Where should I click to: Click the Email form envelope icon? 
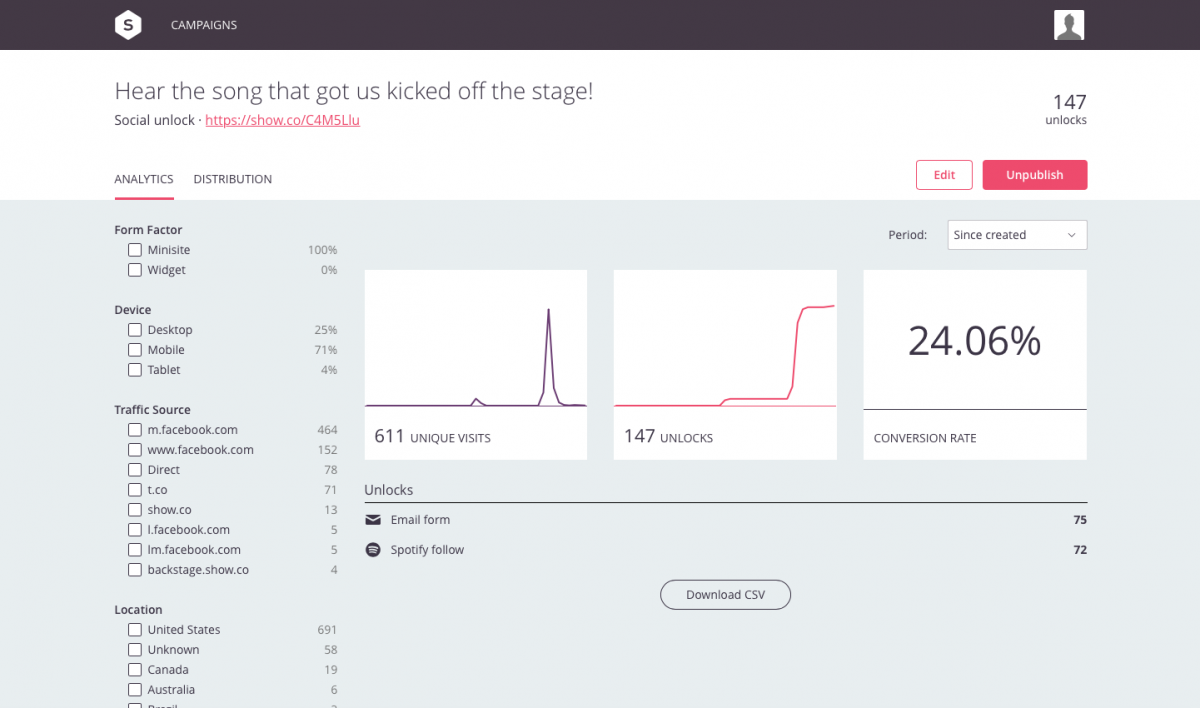point(373,520)
